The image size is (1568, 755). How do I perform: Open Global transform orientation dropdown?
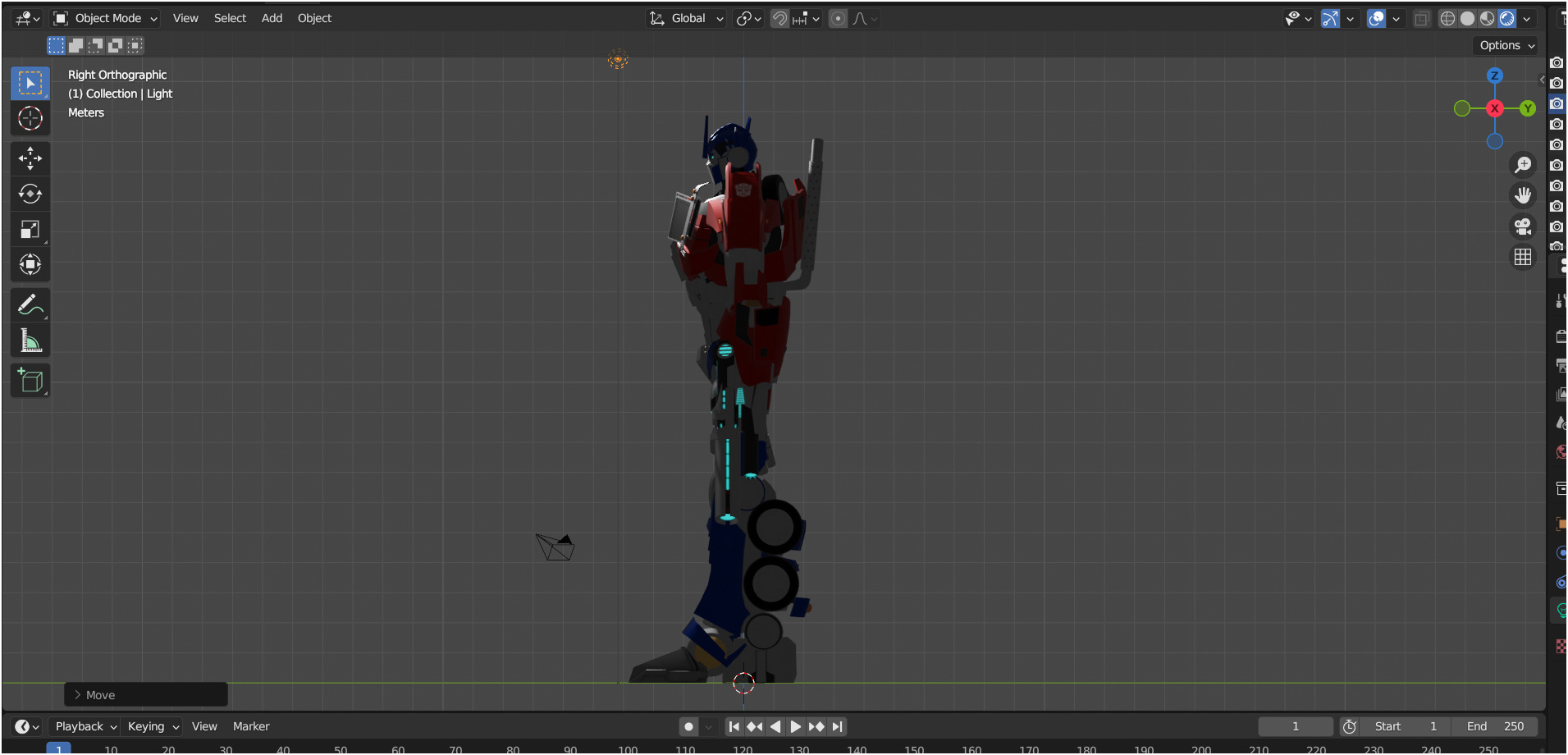pyautogui.click(x=687, y=18)
